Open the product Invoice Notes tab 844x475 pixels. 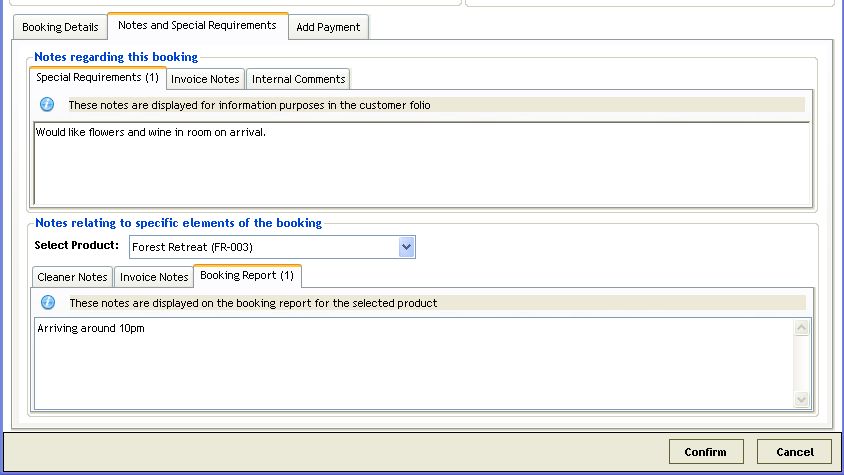click(154, 277)
